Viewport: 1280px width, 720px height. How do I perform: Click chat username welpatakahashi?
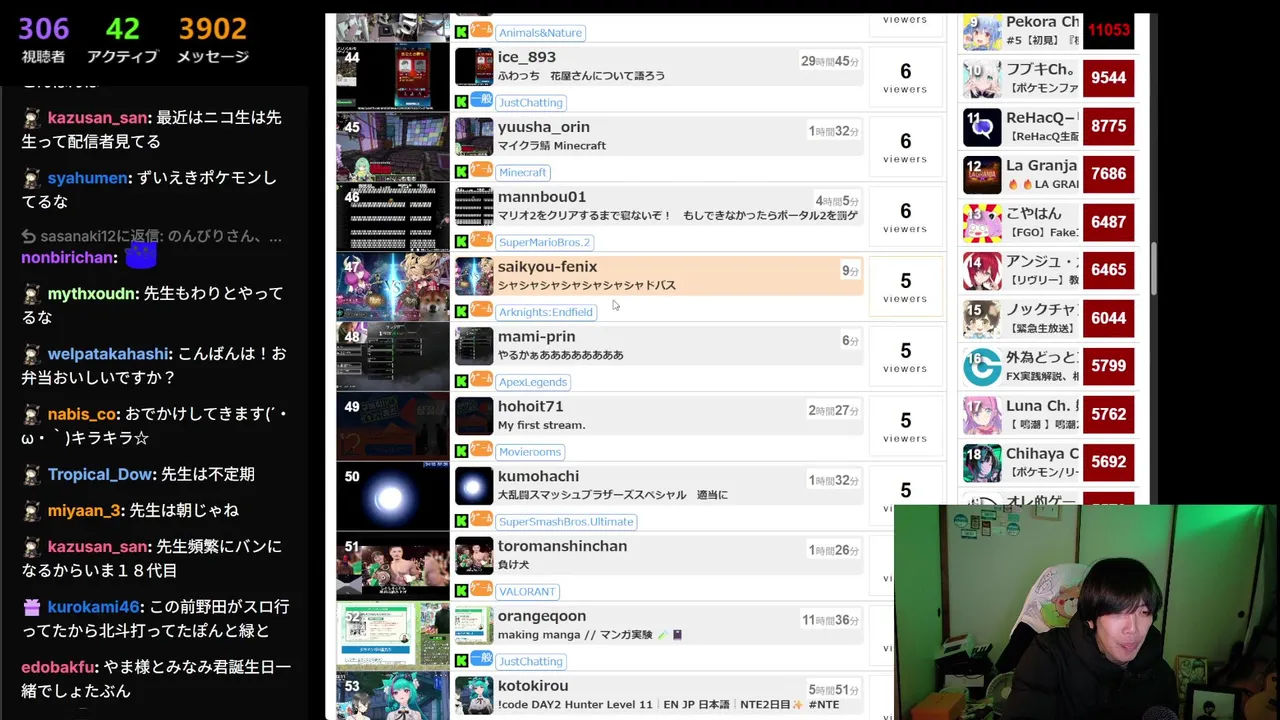(x=108, y=354)
